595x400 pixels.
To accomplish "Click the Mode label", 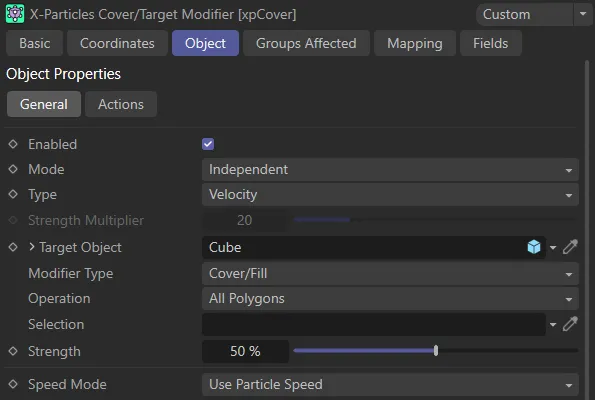I will pyautogui.click(x=46, y=169).
